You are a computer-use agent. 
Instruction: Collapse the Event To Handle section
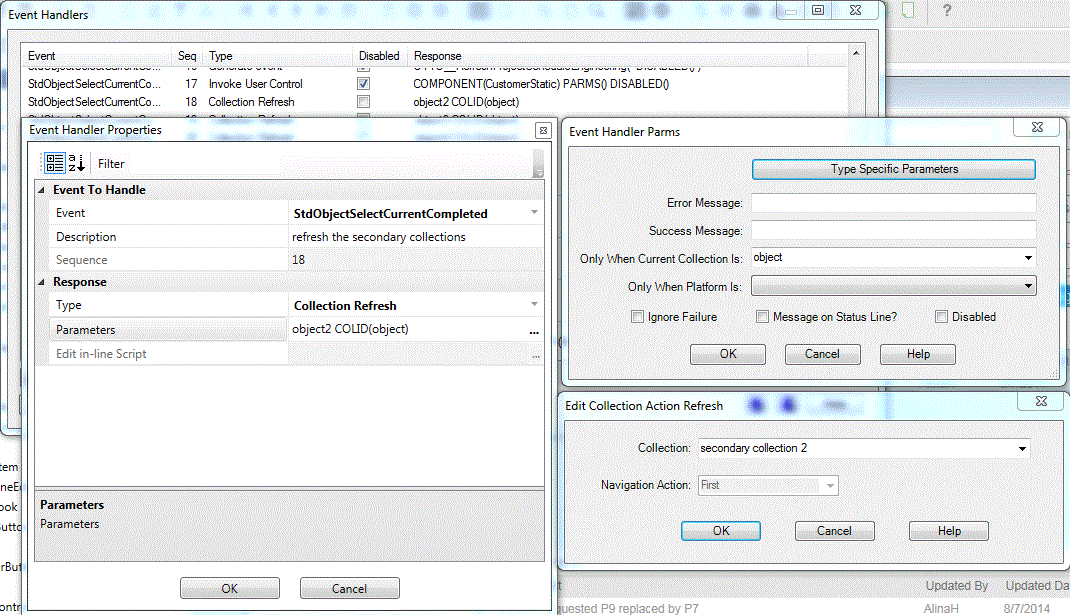pyautogui.click(x=40, y=189)
